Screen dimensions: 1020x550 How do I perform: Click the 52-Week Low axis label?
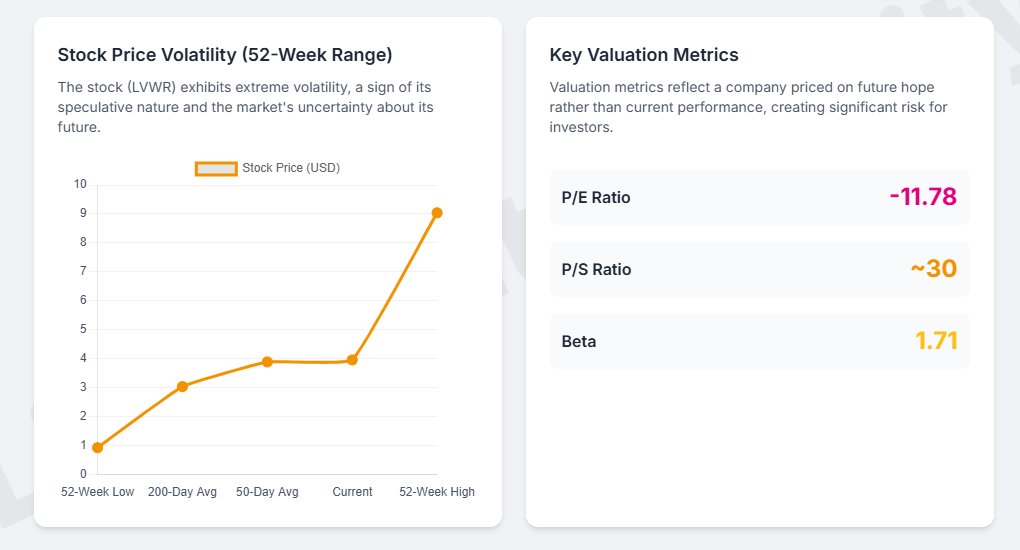pyautogui.click(x=97, y=492)
